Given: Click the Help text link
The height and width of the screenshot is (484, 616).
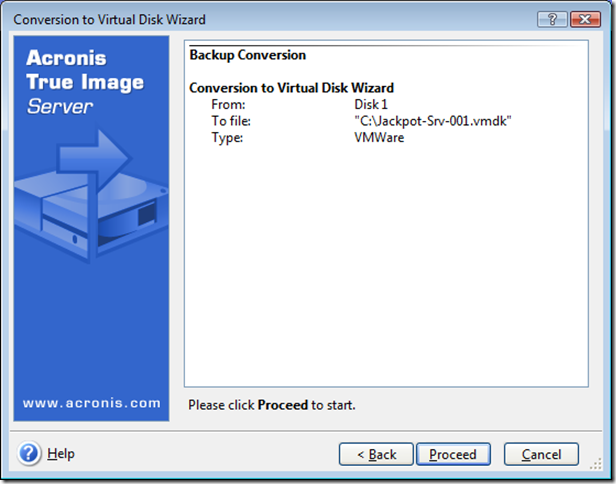Looking at the screenshot, I should pos(61,453).
